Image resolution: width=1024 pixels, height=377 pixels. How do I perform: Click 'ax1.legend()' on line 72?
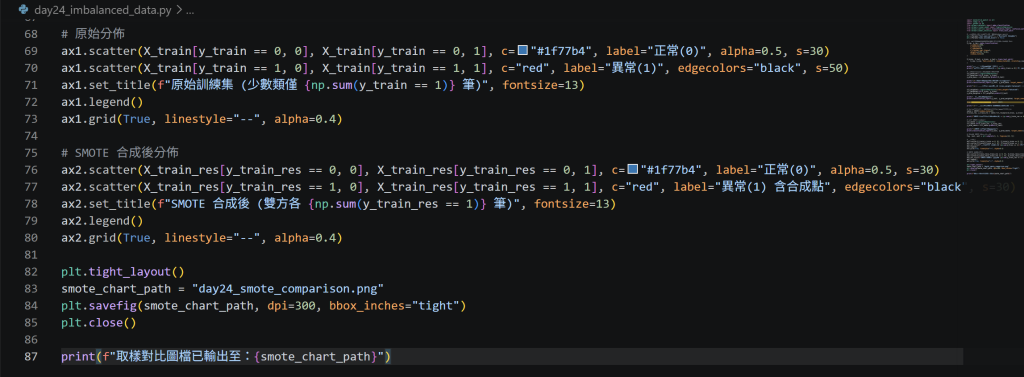pos(103,102)
